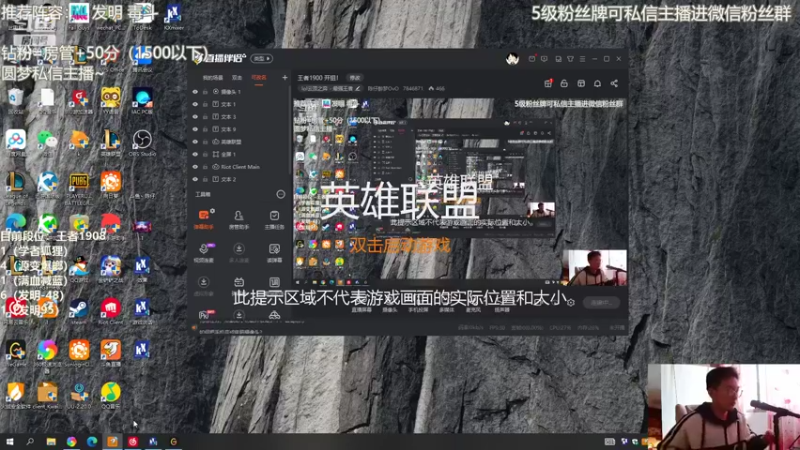This screenshot has width=800, height=450.
Task: Open the notification bell icon
Action: (x=597, y=83)
